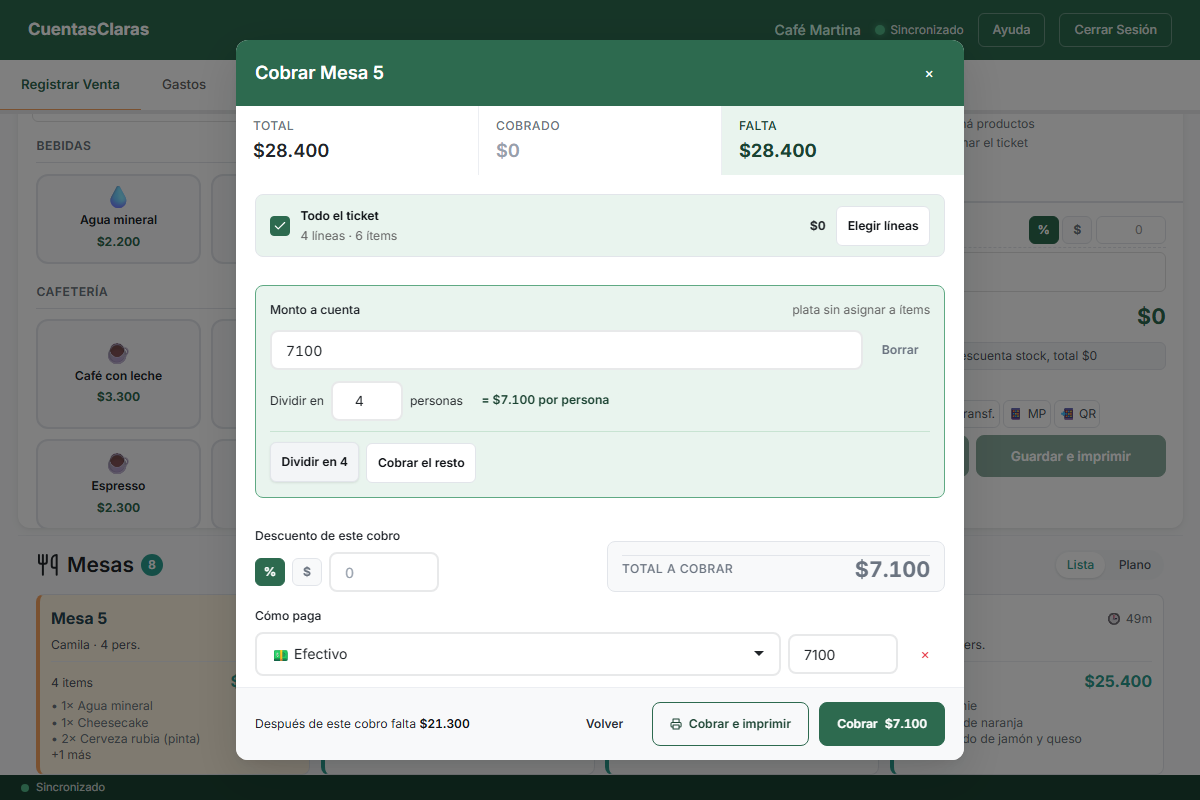Click the Espresso cup icon
The width and height of the screenshot is (1200, 800).
(x=118, y=462)
